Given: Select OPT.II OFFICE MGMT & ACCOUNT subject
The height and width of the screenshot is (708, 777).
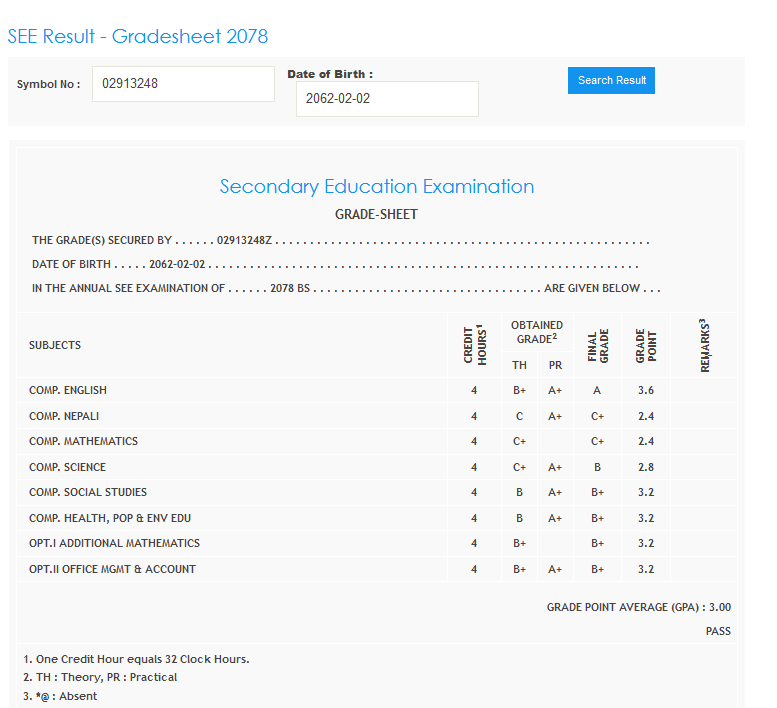Looking at the screenshot, I should [x=112, y=569].
